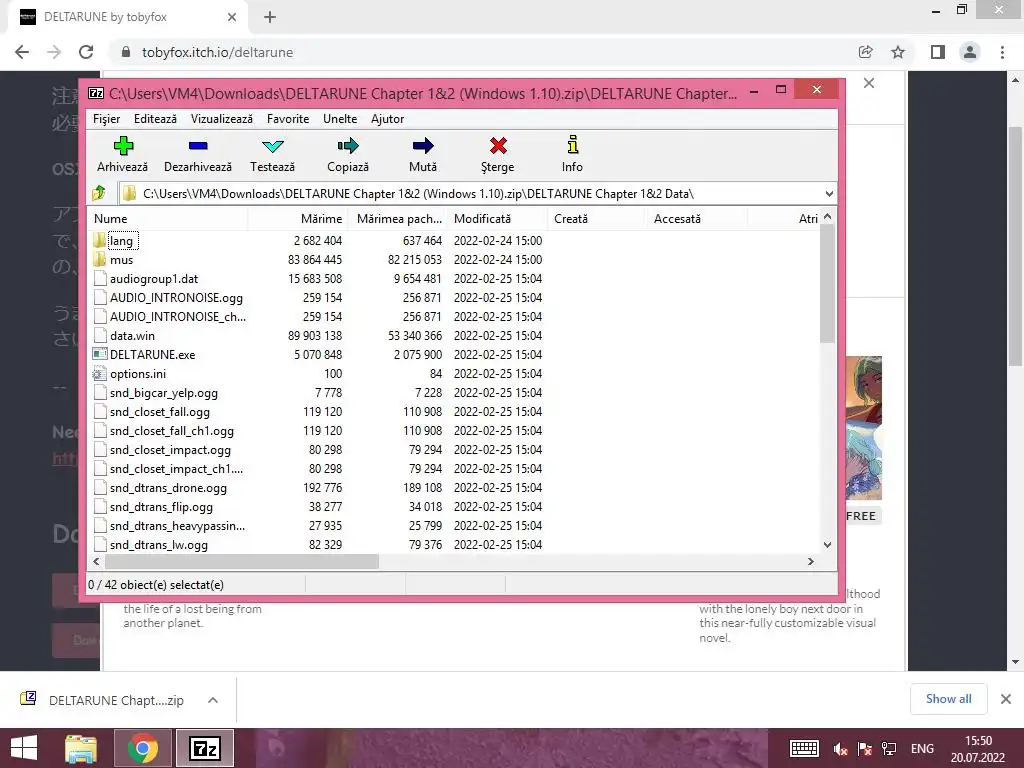Click the file list horizontal scrollbar thumb
Image resolution: width=1024 pixels, height=768 pixels.
point(242,561)
